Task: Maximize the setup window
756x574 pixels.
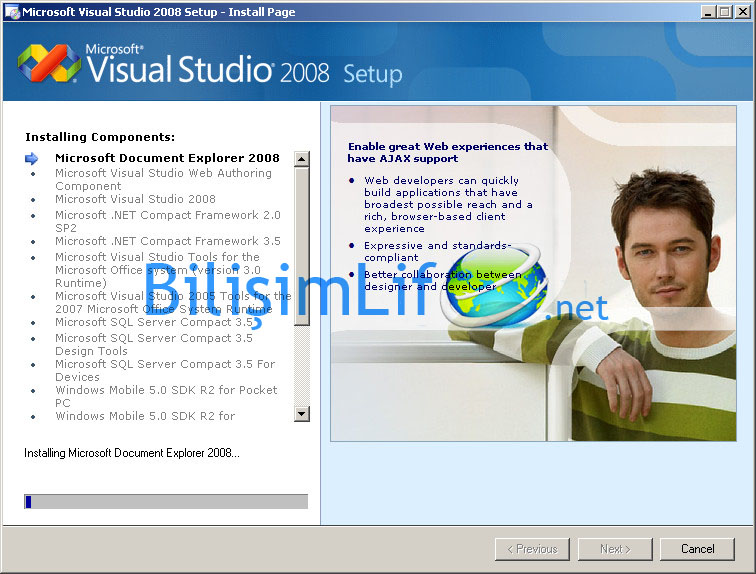Action: point(724,12)
